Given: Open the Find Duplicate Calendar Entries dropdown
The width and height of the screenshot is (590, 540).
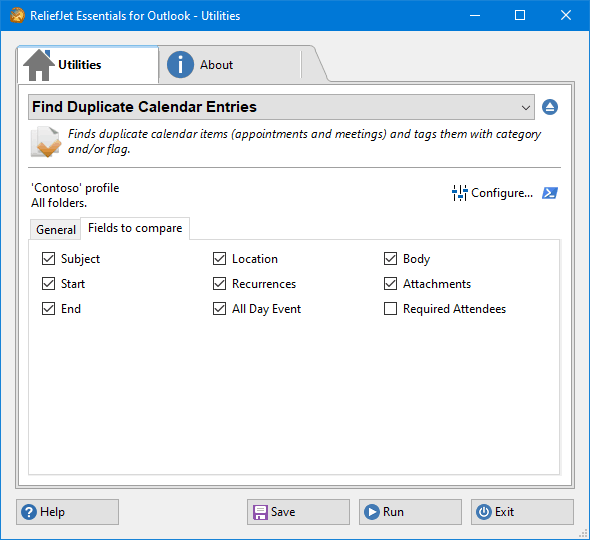Looking at the screenshot, I should (281, 107).
